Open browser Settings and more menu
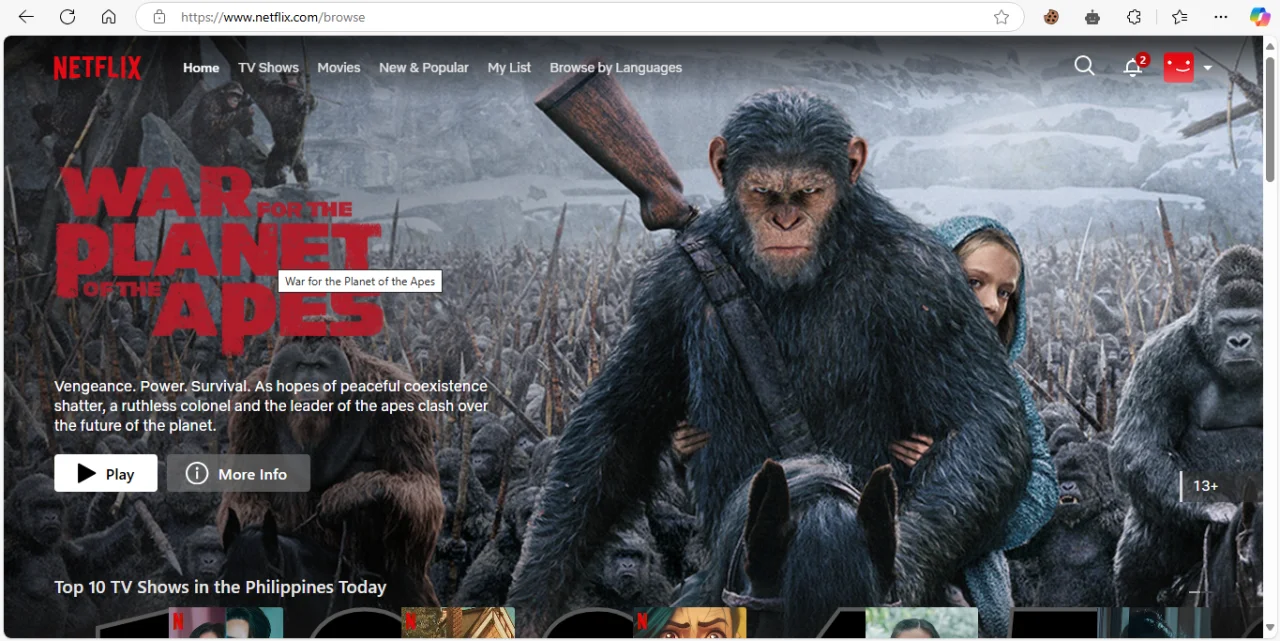The image size is (1280, 641). click(x=1221, y=17)
